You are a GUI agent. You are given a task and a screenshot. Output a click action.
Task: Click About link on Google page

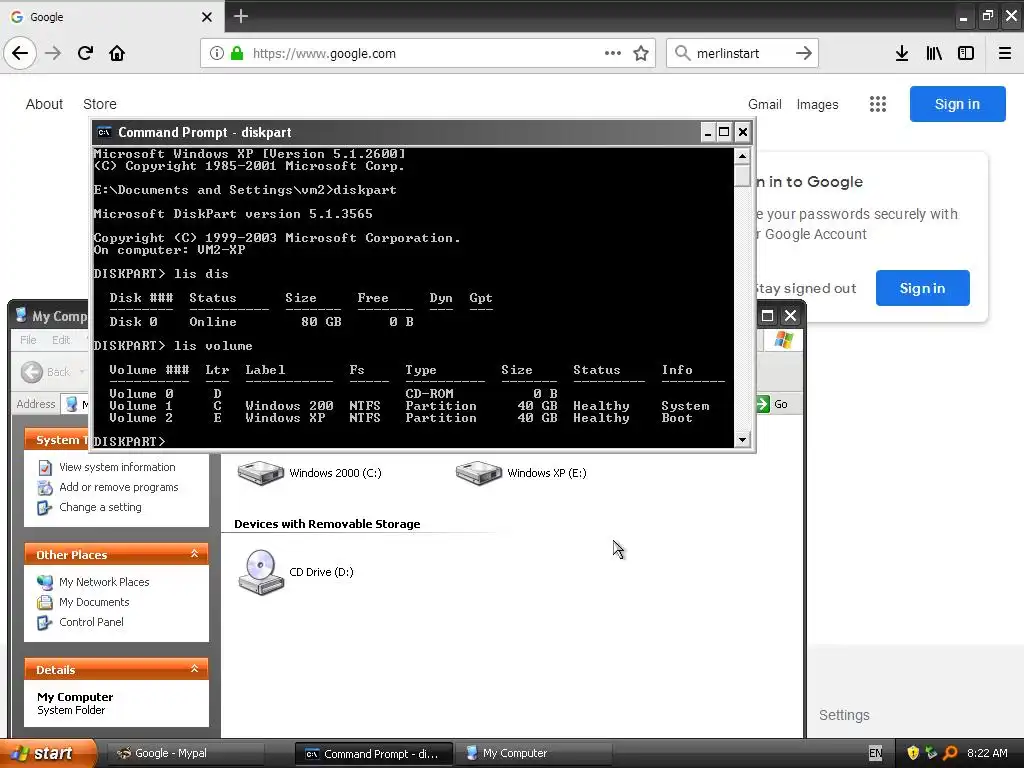tap(44, 104)
